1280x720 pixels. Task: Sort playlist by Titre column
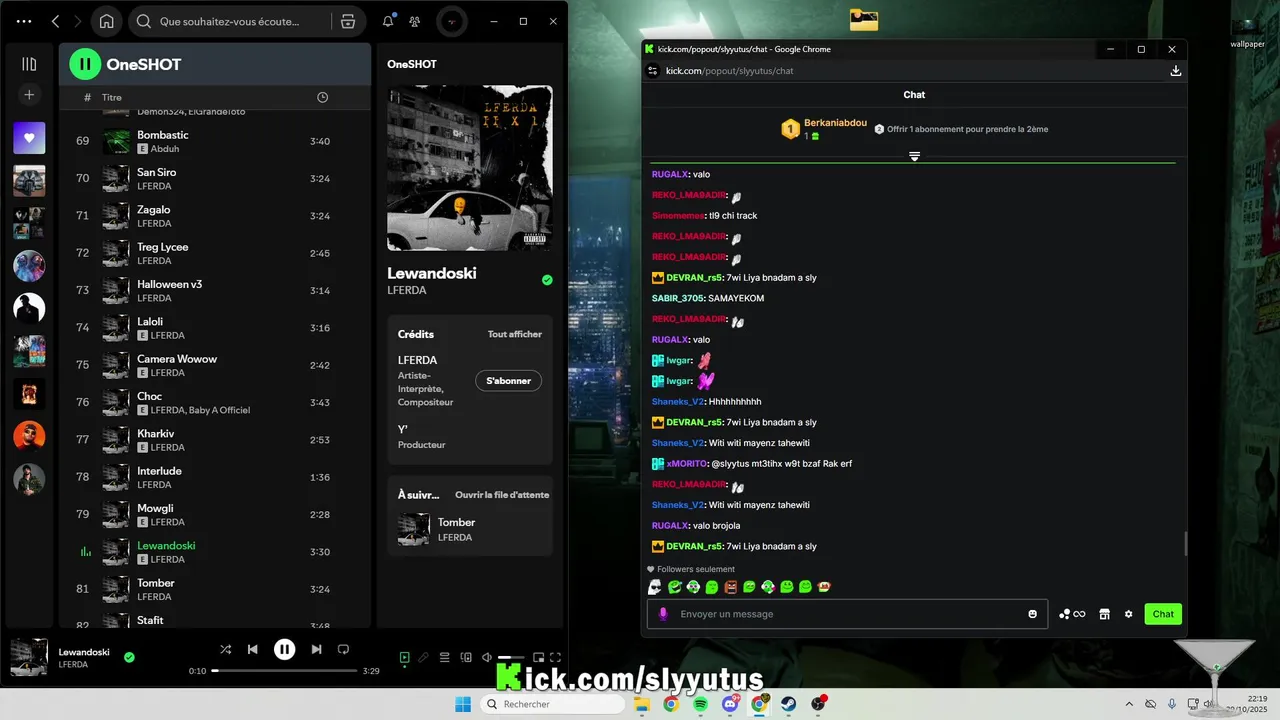click(112, 98)
